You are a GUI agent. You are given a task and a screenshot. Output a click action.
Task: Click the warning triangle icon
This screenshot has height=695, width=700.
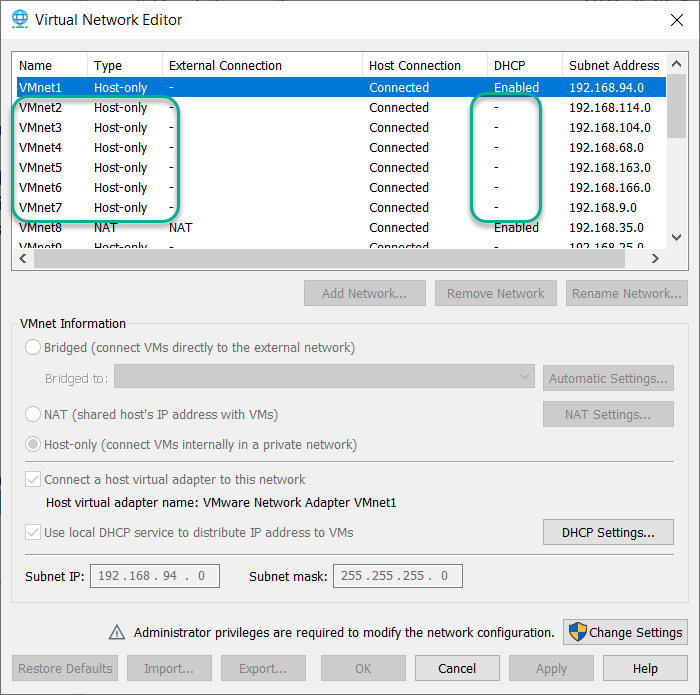(117, 632)
